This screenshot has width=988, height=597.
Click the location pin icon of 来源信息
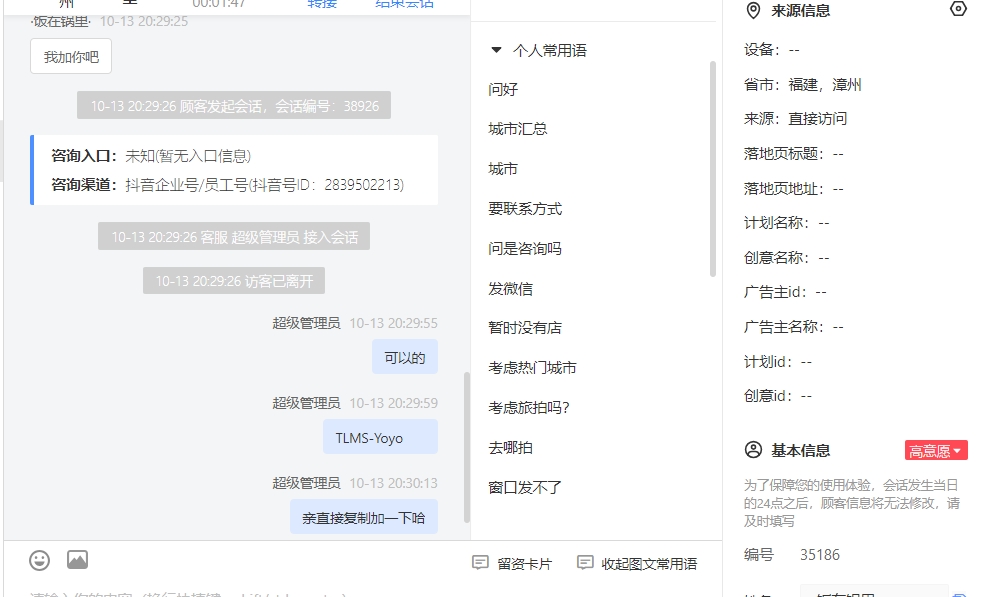pyautogui.click(x=753, y=11)
